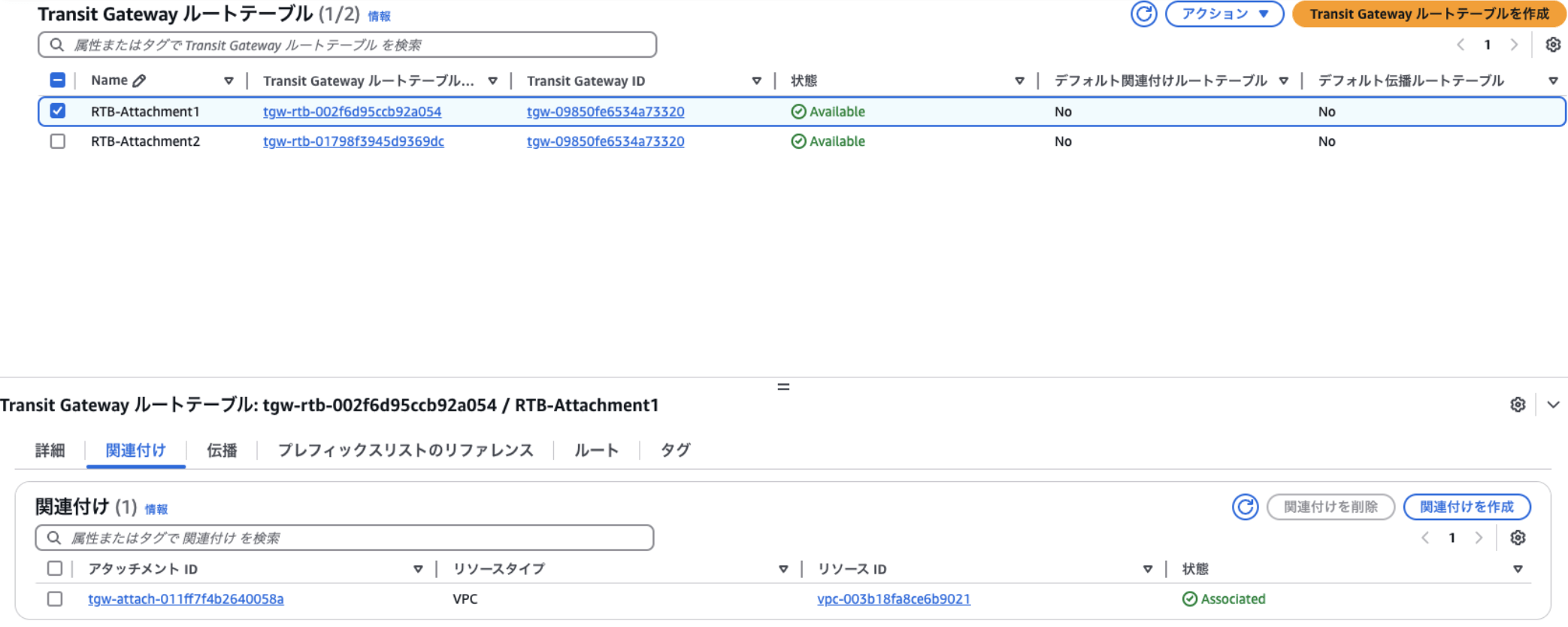Select the RTB-Attachment2 row checkbox
This screenshot has height=627, width=1568.
click(58, 141)
